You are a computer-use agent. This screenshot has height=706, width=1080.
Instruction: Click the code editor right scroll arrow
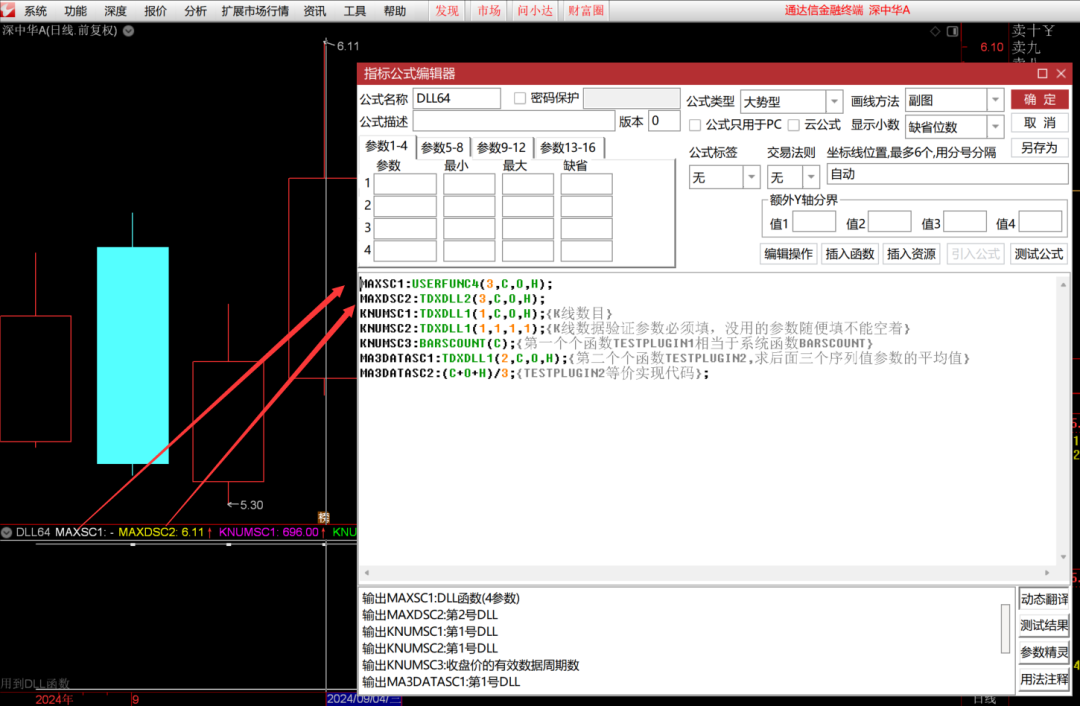(x=1048, y=572)
